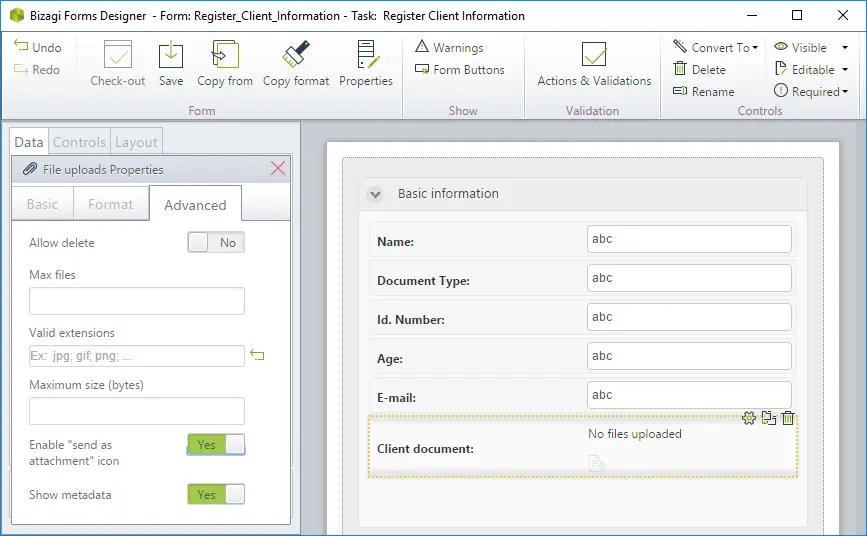Click the Required exclamation icon

781,90
